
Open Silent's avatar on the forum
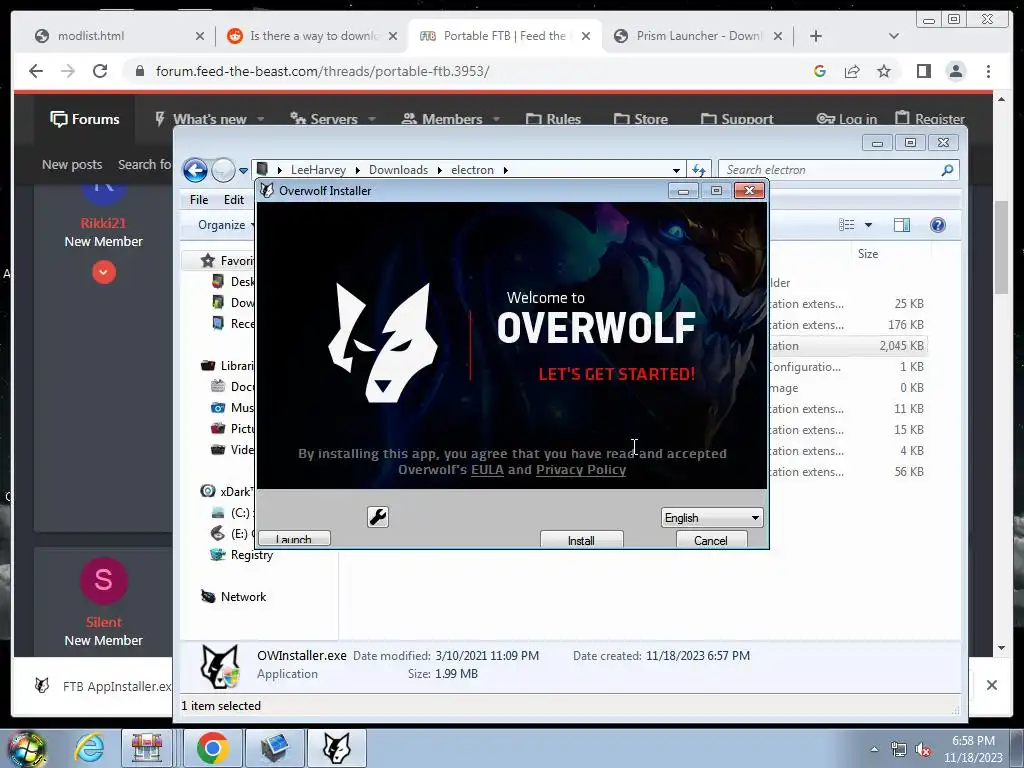pos(104,581)
